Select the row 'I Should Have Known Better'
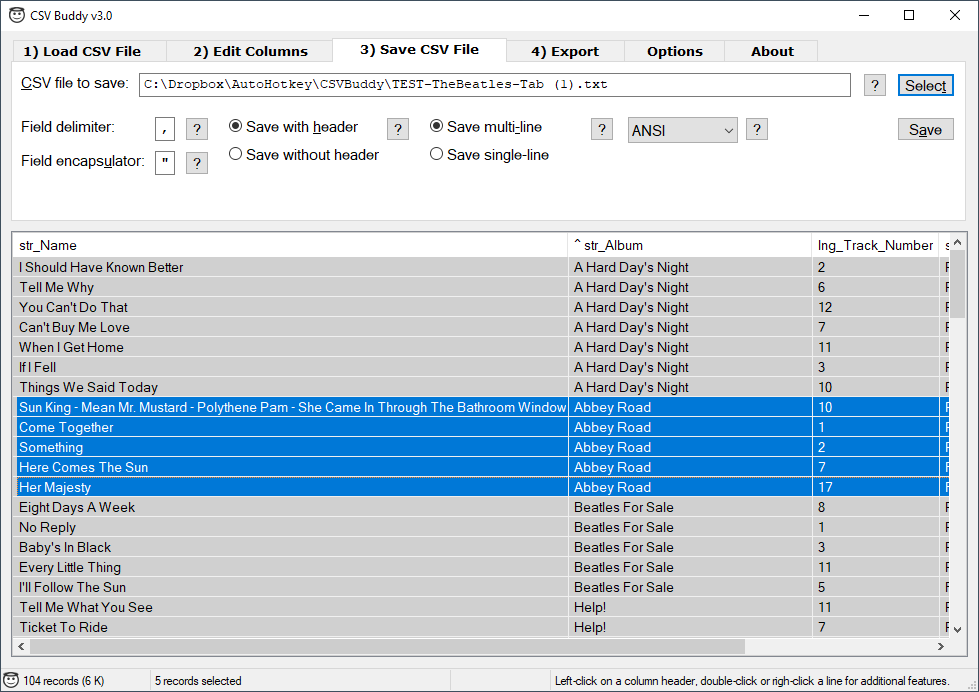 [481, 267]
